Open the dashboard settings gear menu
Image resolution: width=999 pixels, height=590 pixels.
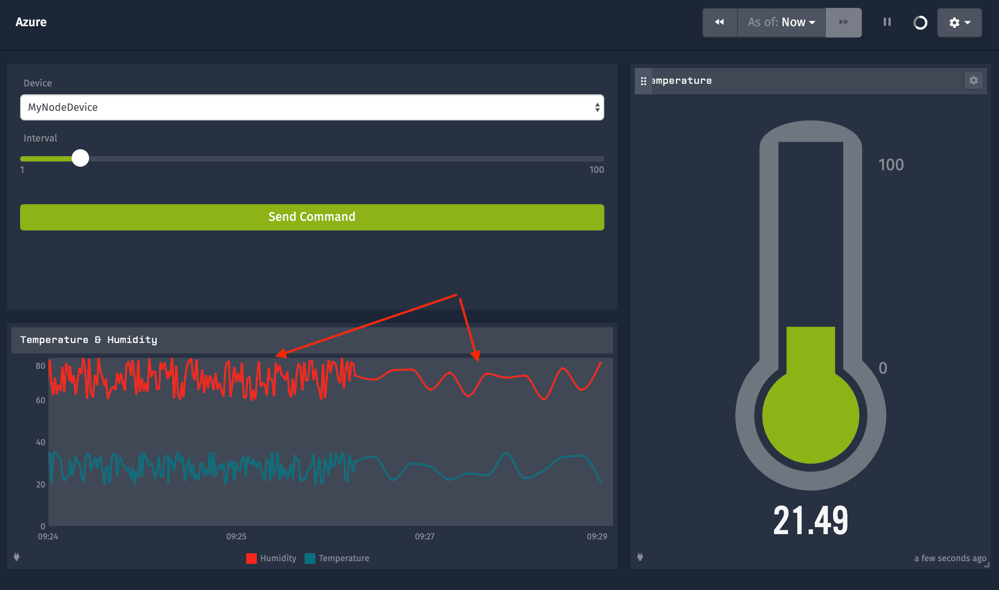[959, 22]
